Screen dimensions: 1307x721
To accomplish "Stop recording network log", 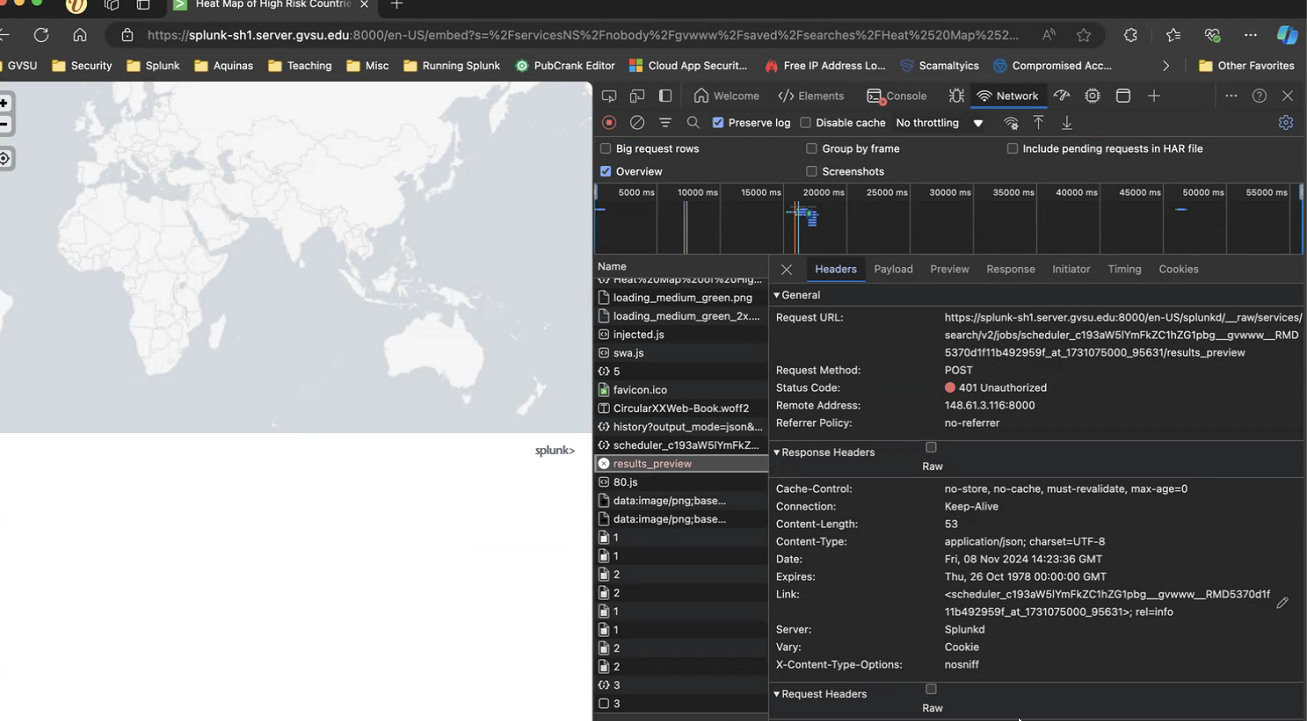I will pos(609,122).
